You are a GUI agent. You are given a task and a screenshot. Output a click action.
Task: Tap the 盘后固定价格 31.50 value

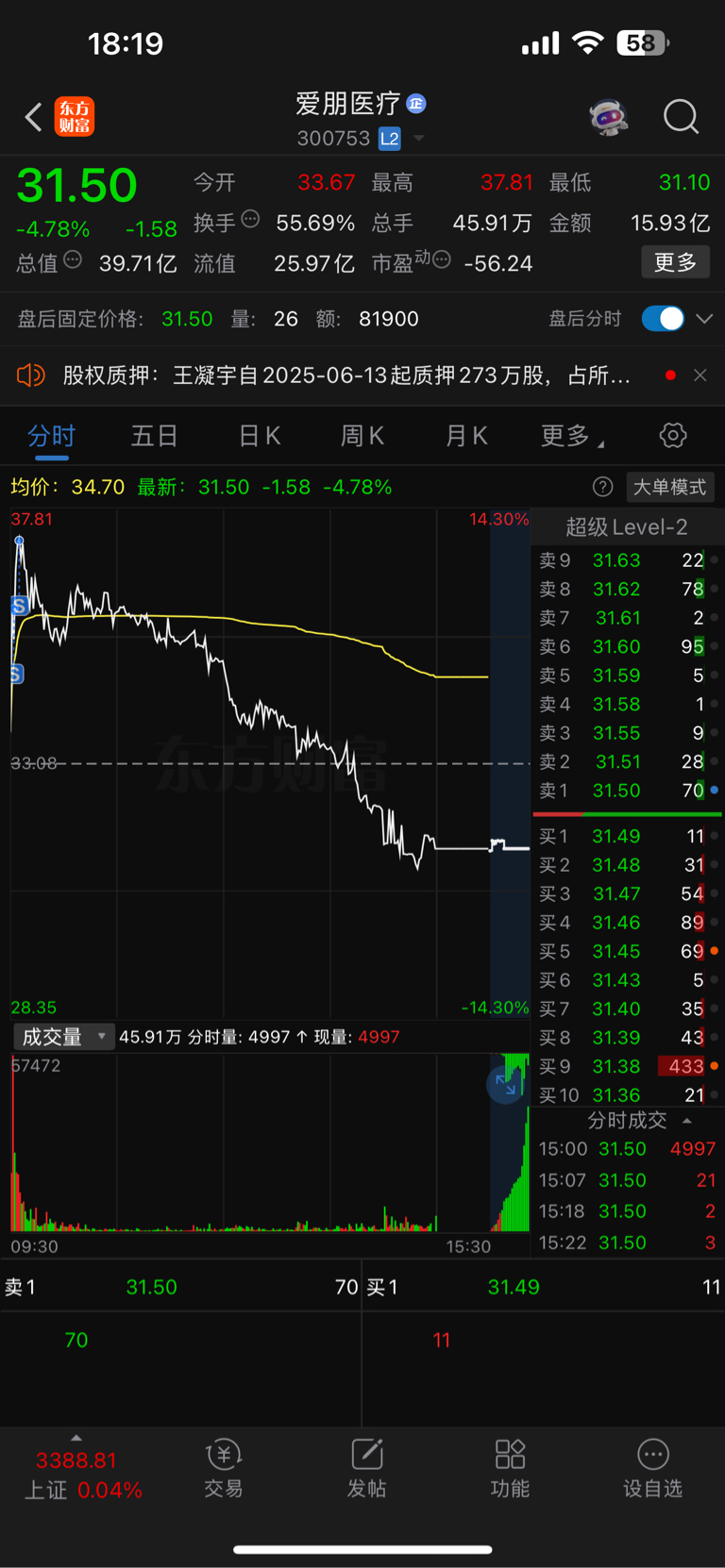tap(187, 319)
